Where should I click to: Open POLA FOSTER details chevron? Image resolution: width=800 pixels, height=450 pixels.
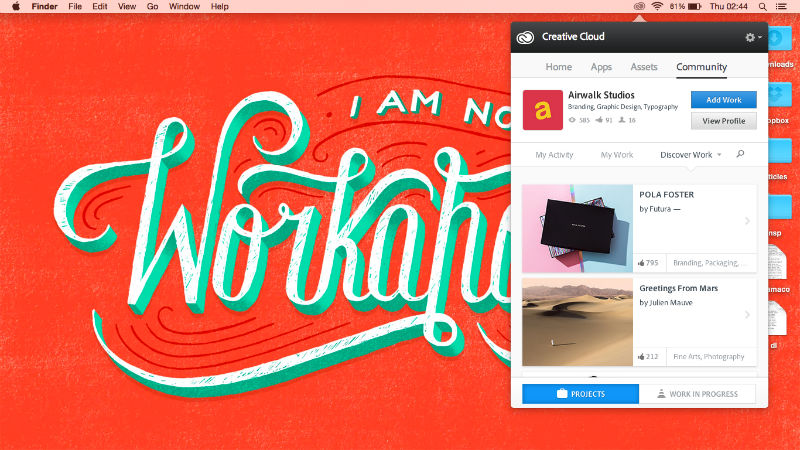[x=747, y=221]
